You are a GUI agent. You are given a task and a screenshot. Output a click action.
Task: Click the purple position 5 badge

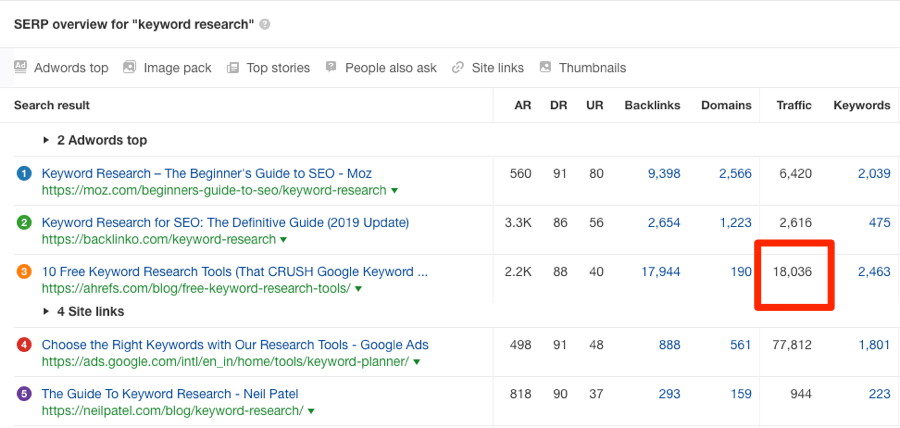point(24,395)
